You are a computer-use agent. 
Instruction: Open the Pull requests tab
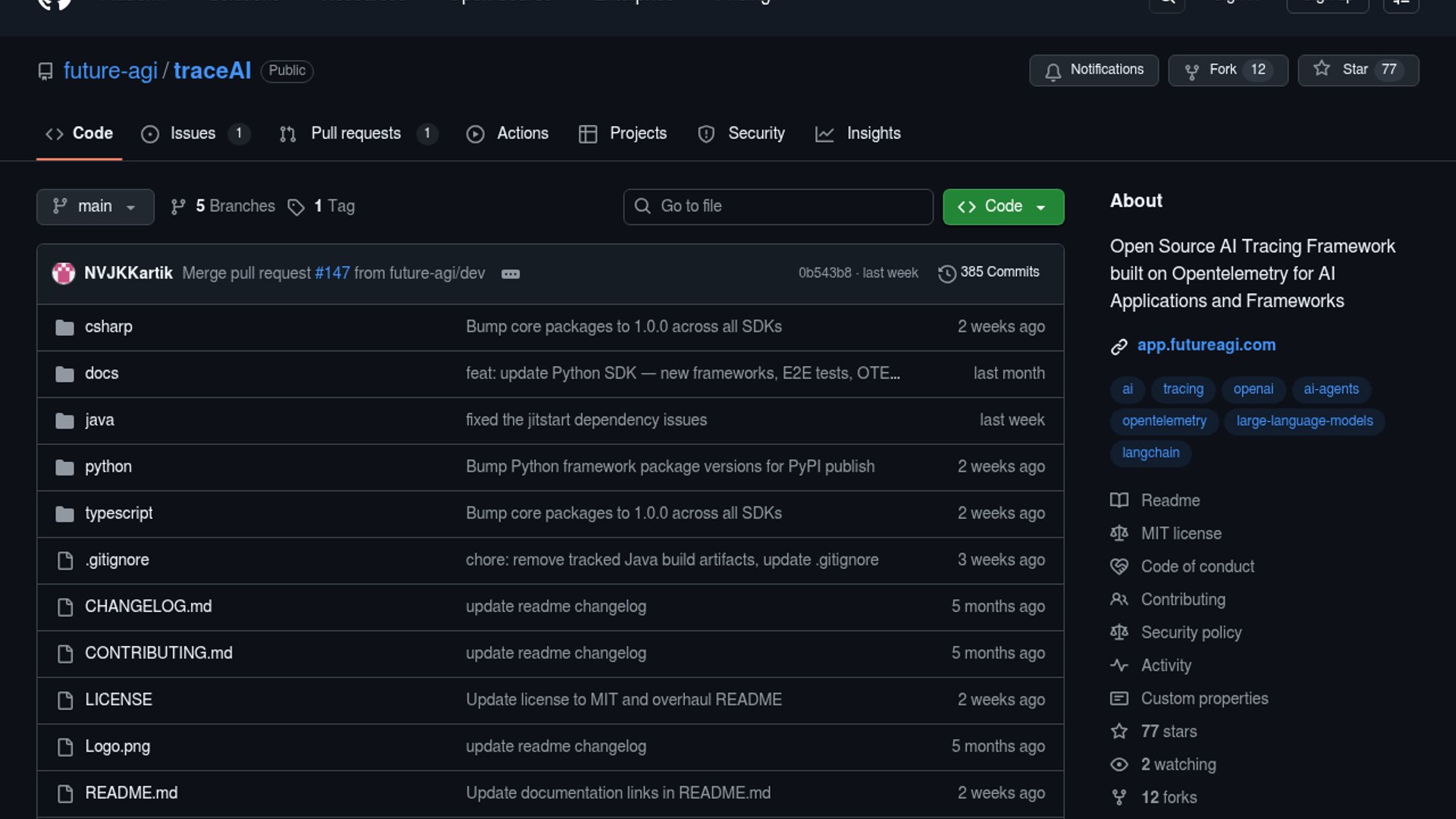356,133
